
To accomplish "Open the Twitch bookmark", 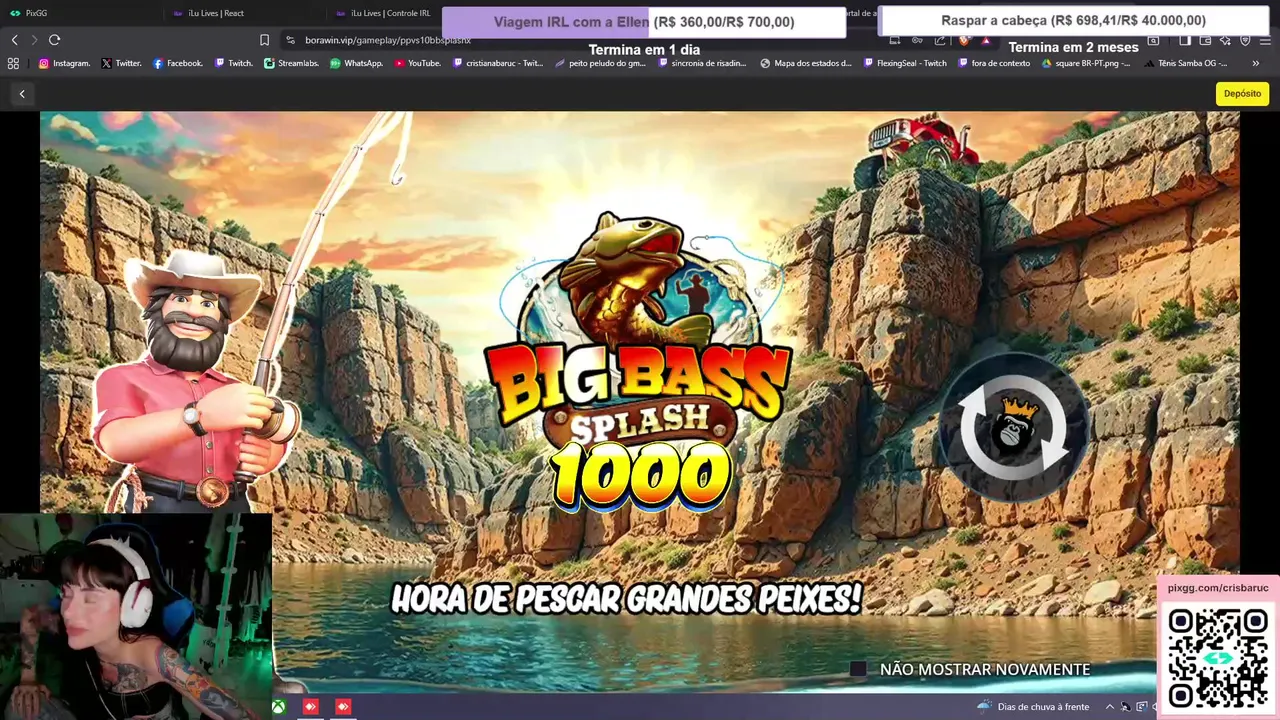I will point(233,63).
